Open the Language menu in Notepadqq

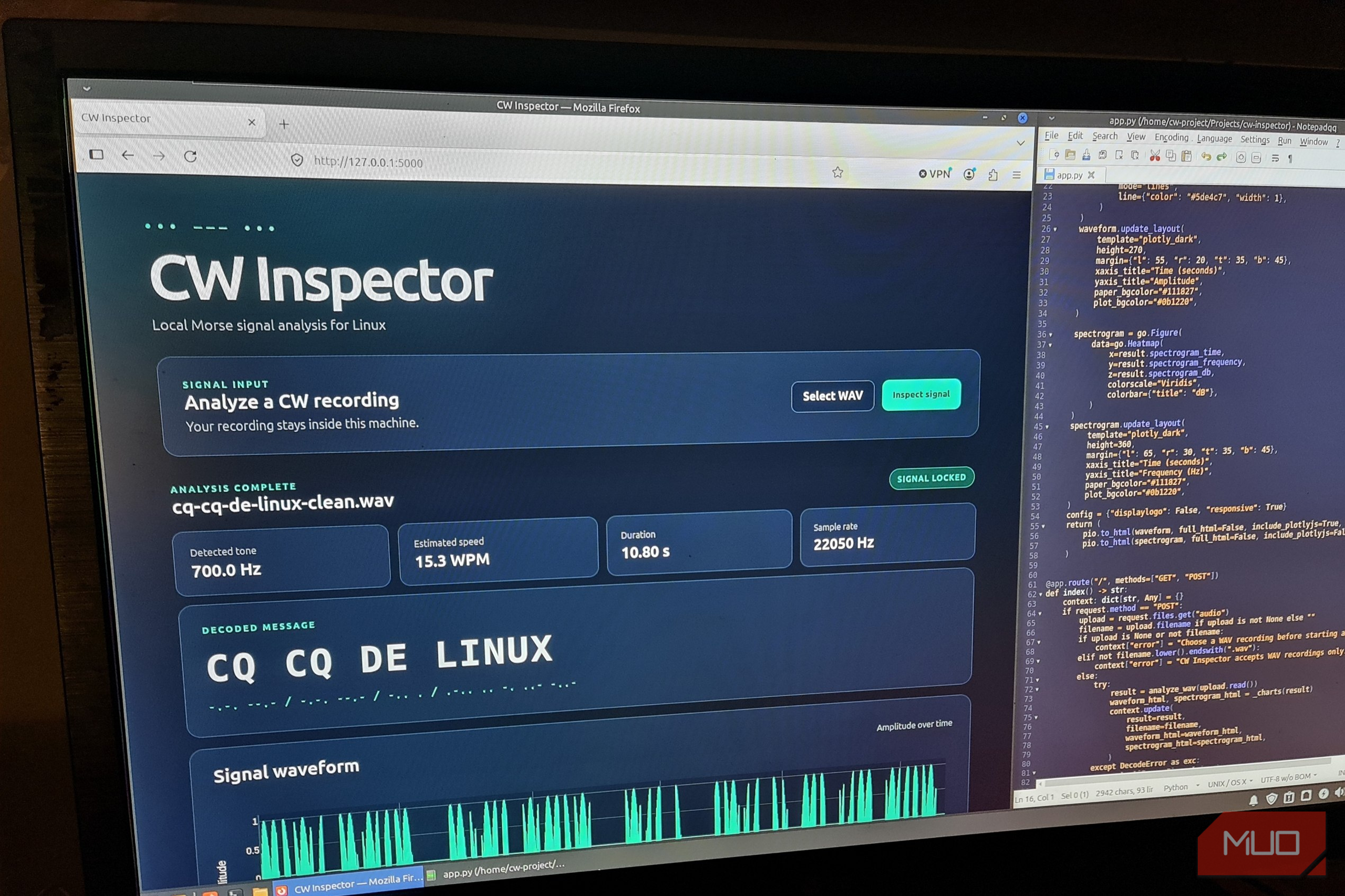point(1214,138)
